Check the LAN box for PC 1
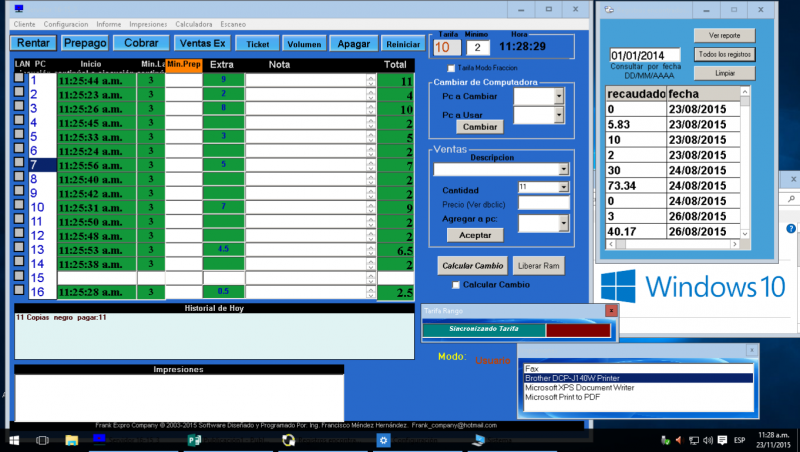 [x=19, y=78]
